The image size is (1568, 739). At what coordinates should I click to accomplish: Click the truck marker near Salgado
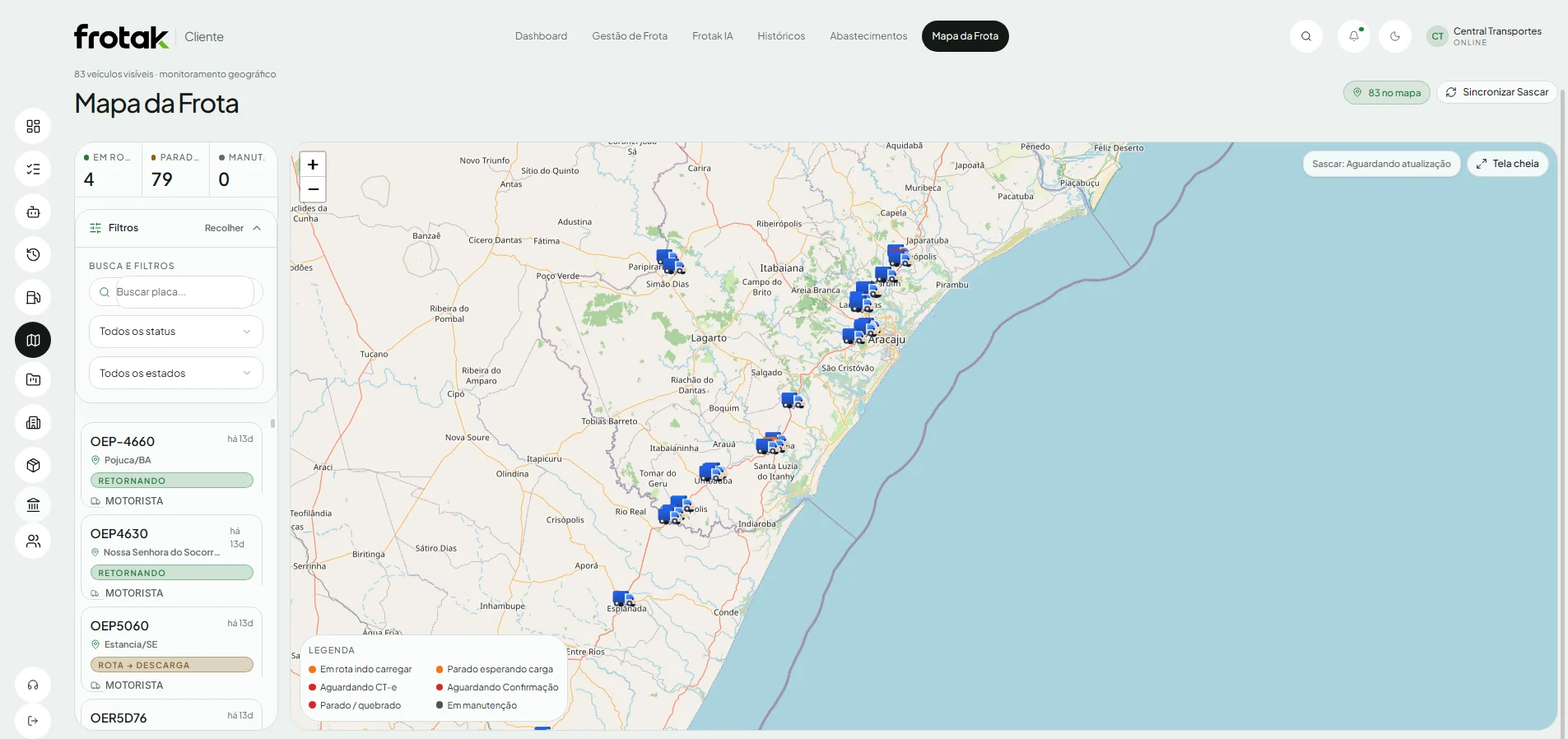[792, 401]
